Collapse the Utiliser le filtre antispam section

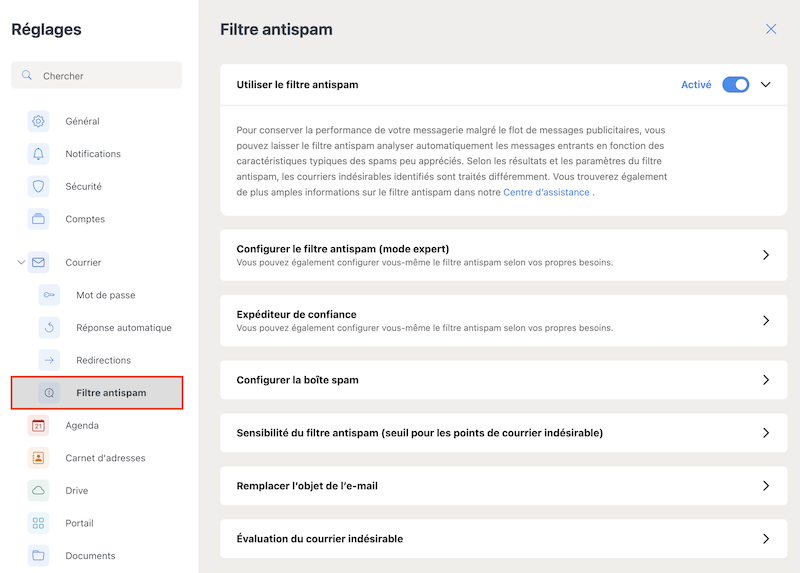click(x=765, y=85)
